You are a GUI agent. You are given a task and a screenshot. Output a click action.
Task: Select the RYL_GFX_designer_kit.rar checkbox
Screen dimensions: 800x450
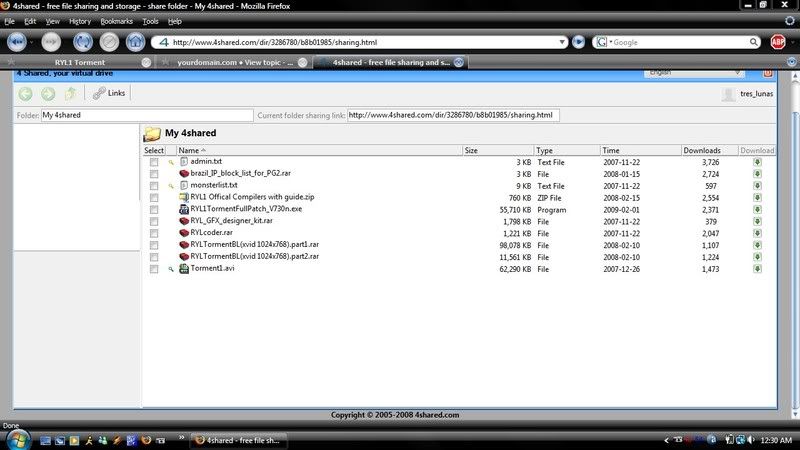coord(154,221)
